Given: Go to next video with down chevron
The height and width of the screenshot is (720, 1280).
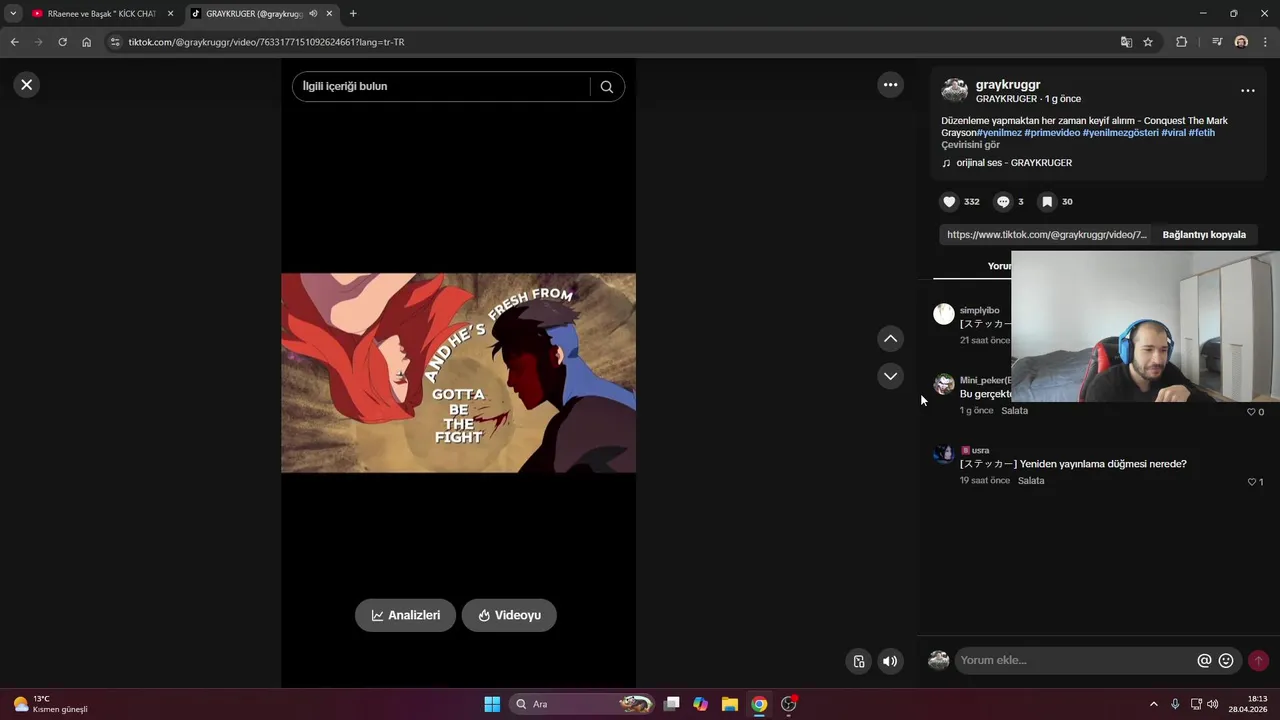Looking at the screenshot, I should 890,376.
